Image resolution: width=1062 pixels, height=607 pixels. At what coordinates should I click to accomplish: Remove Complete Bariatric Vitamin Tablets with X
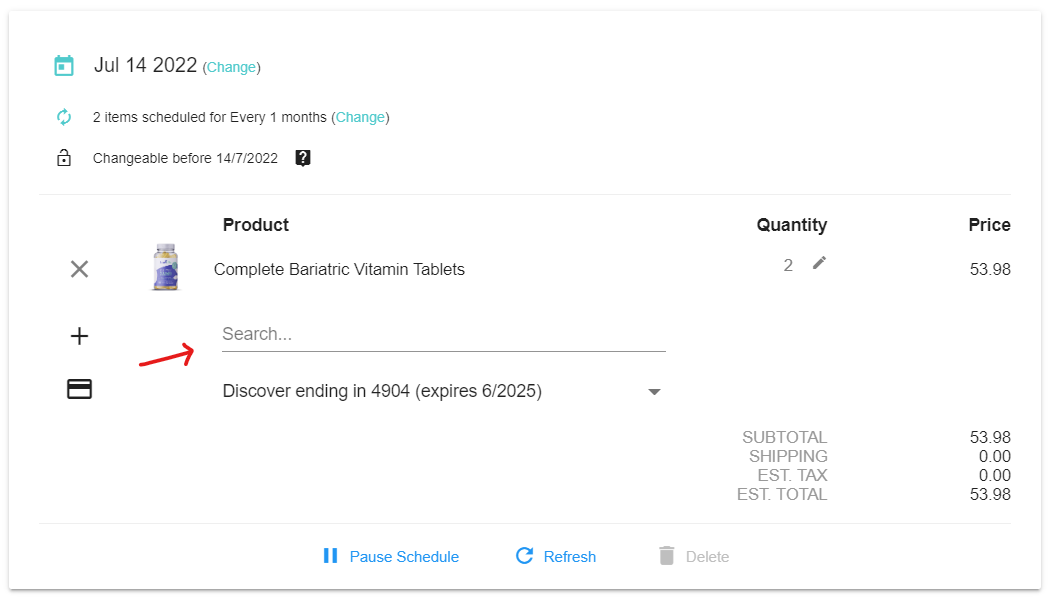point(79,269)
